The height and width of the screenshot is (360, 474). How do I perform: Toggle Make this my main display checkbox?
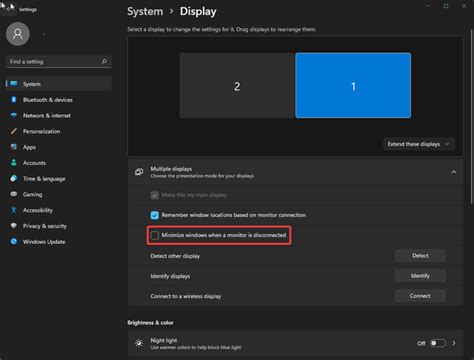click(x=155, y=195)
